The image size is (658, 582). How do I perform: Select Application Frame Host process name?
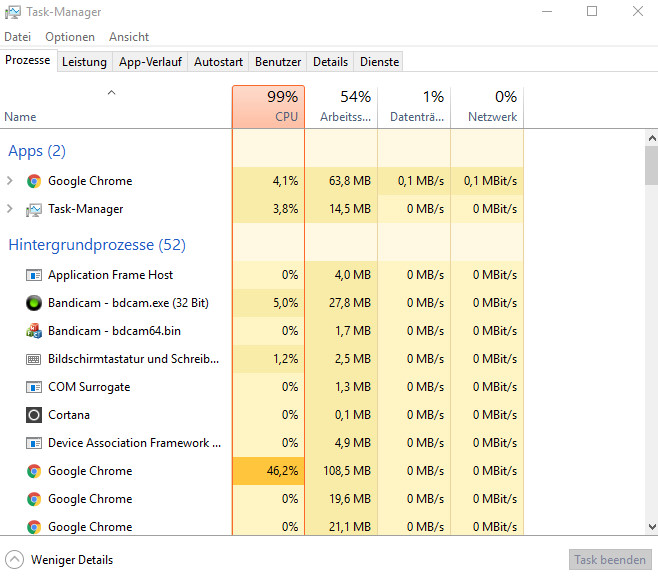click(110, 275)
